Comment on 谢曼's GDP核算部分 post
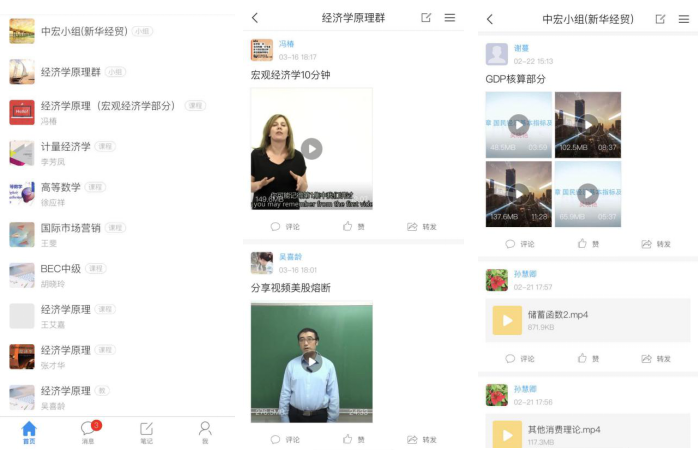 519,244
